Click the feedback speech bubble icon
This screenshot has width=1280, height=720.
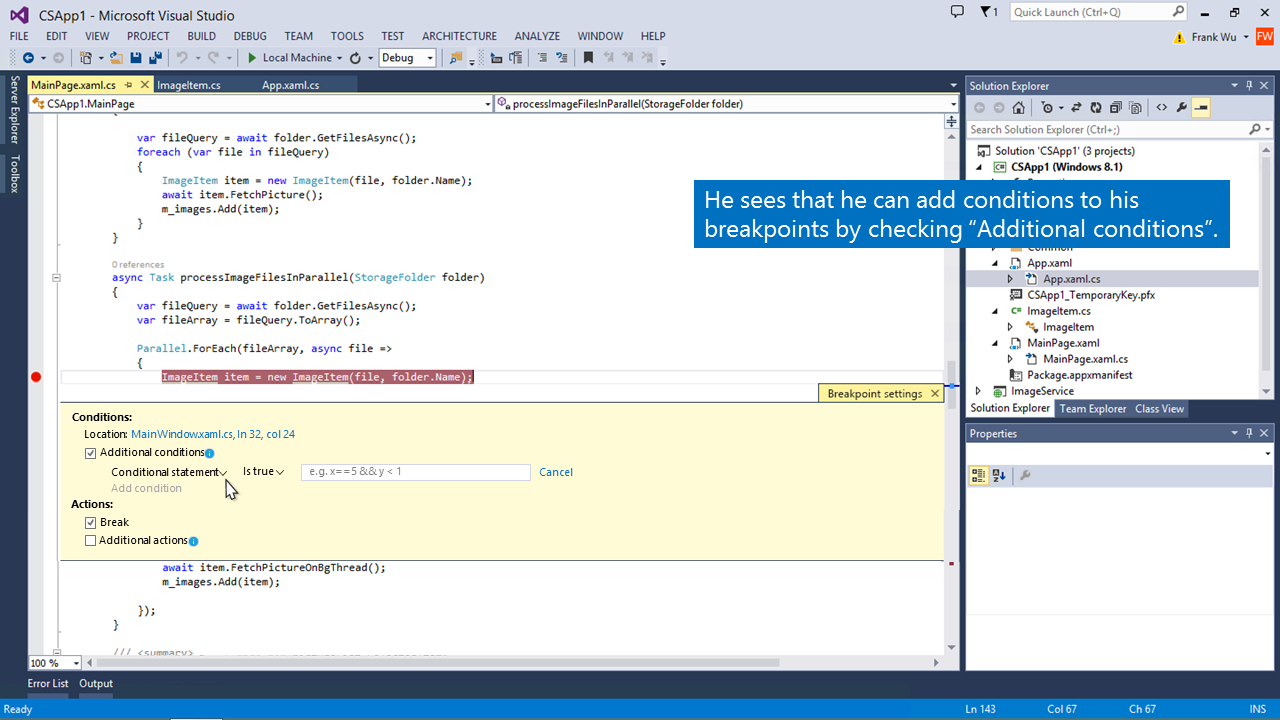click(957, 12)
